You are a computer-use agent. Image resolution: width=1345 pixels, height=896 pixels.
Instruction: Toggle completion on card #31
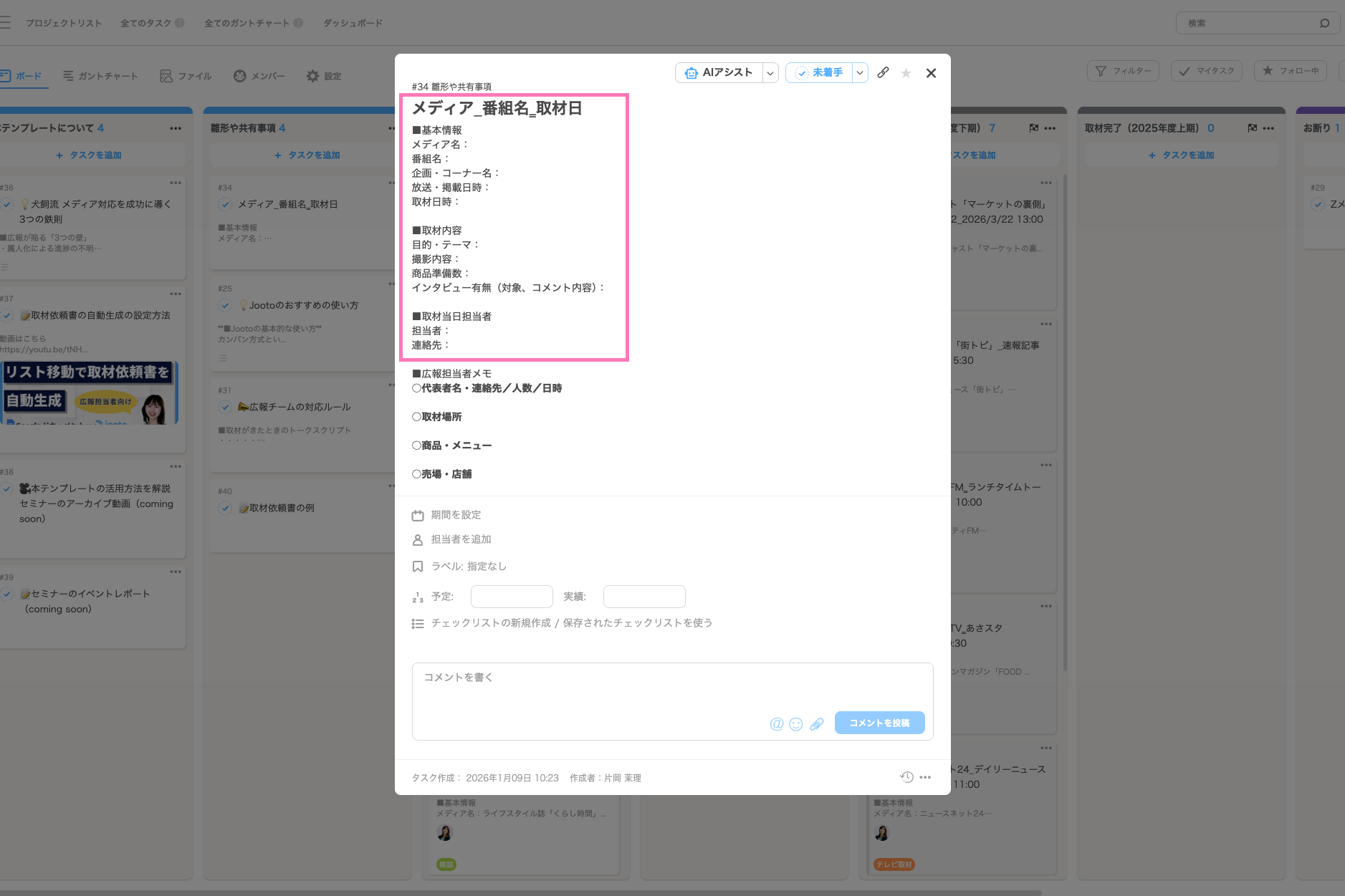(225, 407)
